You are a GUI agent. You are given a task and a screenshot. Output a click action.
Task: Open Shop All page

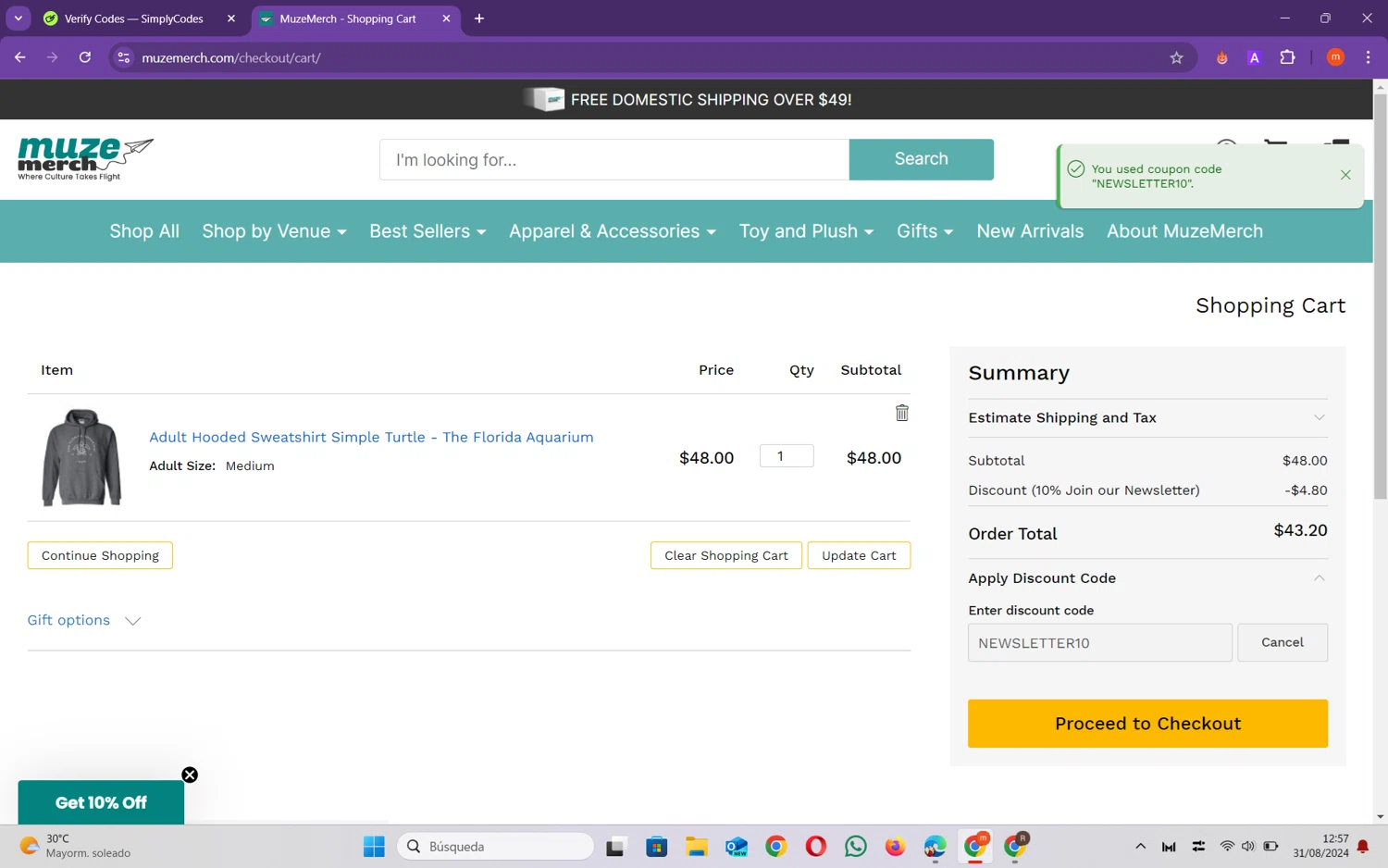(144, 231)
